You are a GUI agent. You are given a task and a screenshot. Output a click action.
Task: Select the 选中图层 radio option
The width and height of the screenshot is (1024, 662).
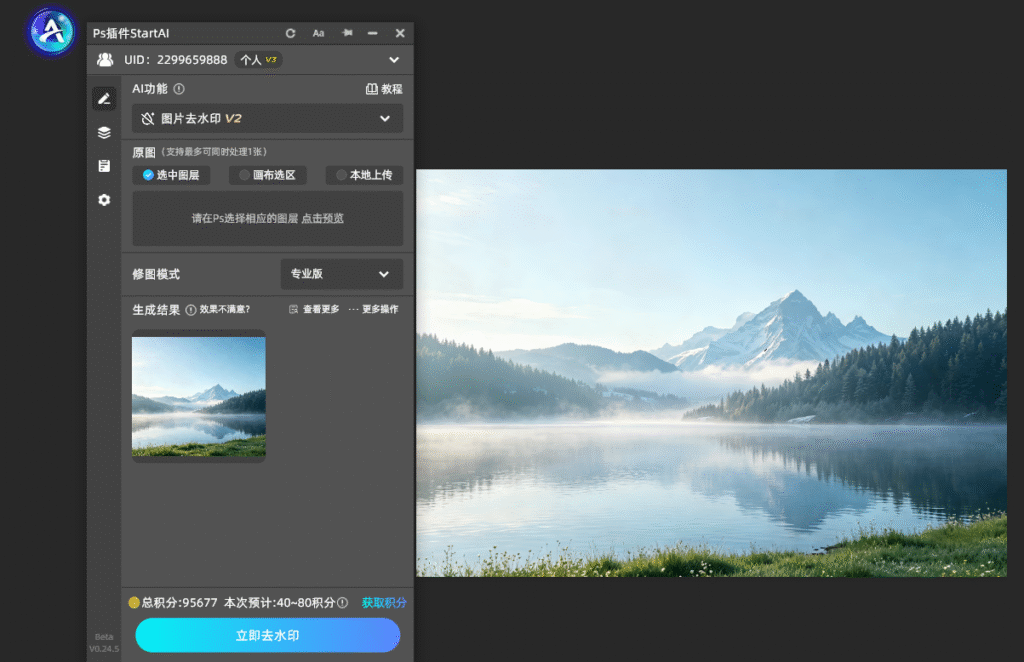(171, 175)
